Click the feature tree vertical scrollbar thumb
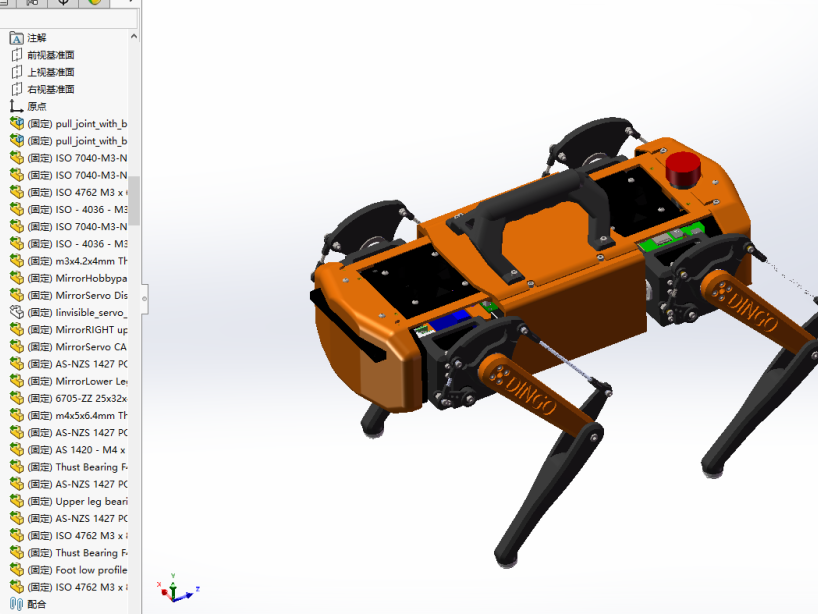The width and height of the screenshot is (818, 614). point(135,200)
